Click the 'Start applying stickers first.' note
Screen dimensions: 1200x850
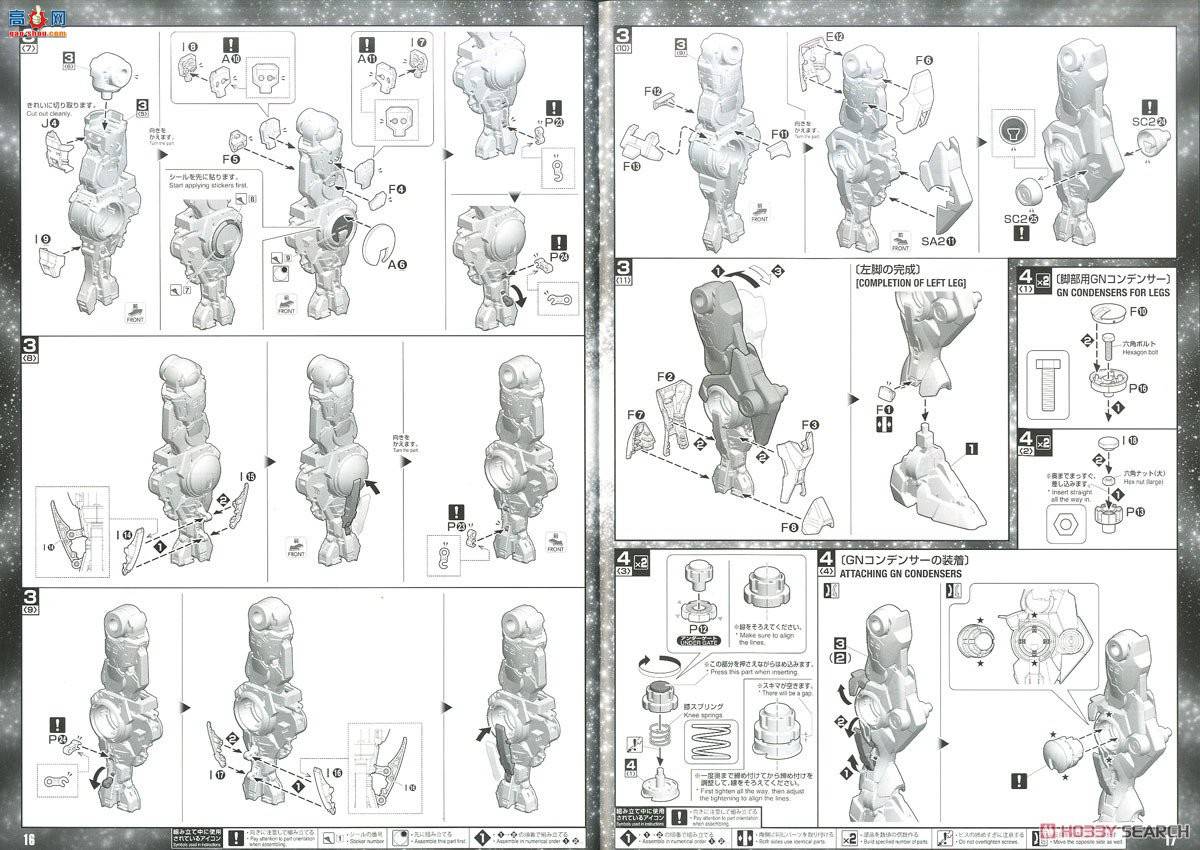[207, 184]
